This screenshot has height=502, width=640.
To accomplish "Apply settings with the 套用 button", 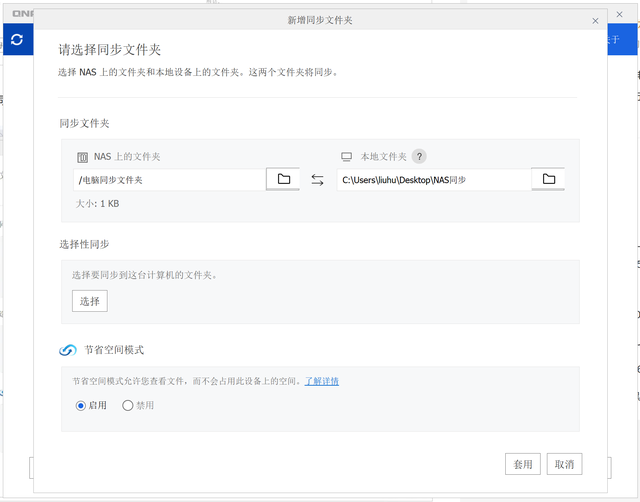I will click(x=523, y=464).
